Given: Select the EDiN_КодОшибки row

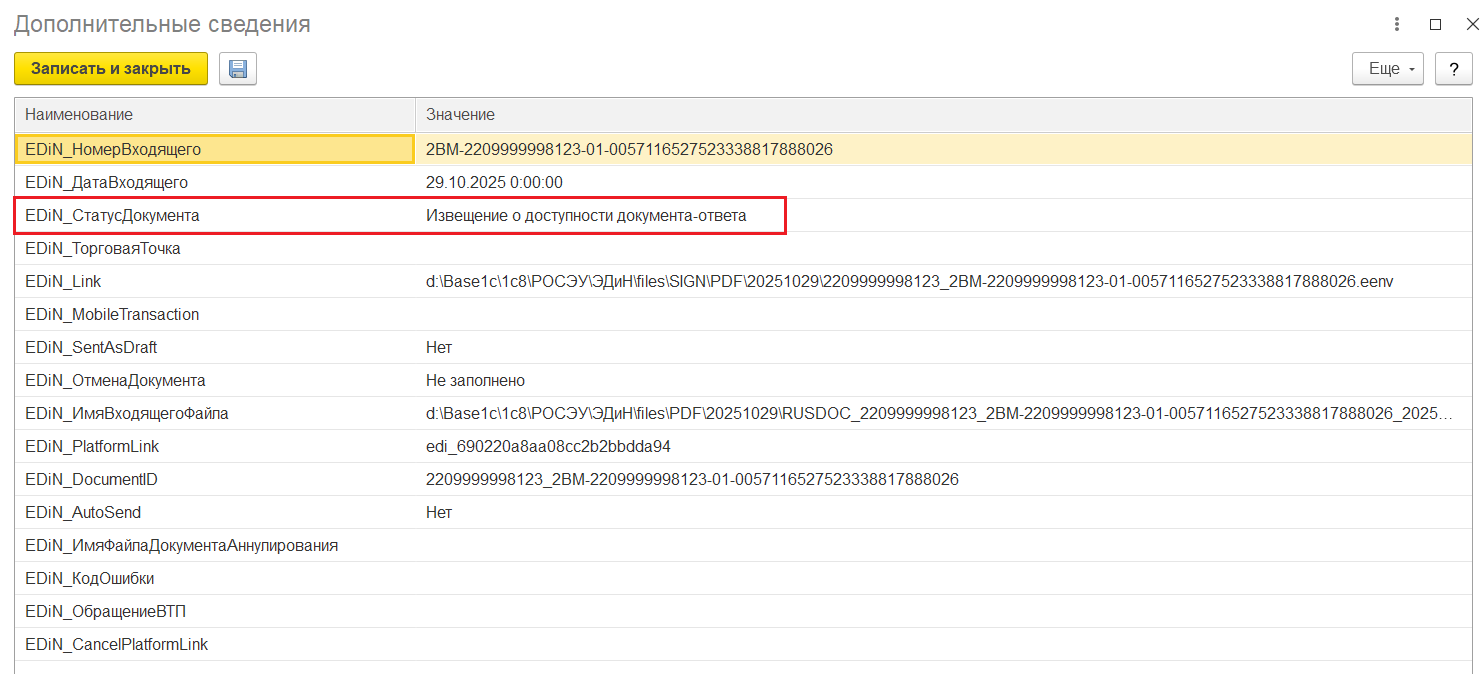Looking at the screenshot, I should (x=90, y=579).
